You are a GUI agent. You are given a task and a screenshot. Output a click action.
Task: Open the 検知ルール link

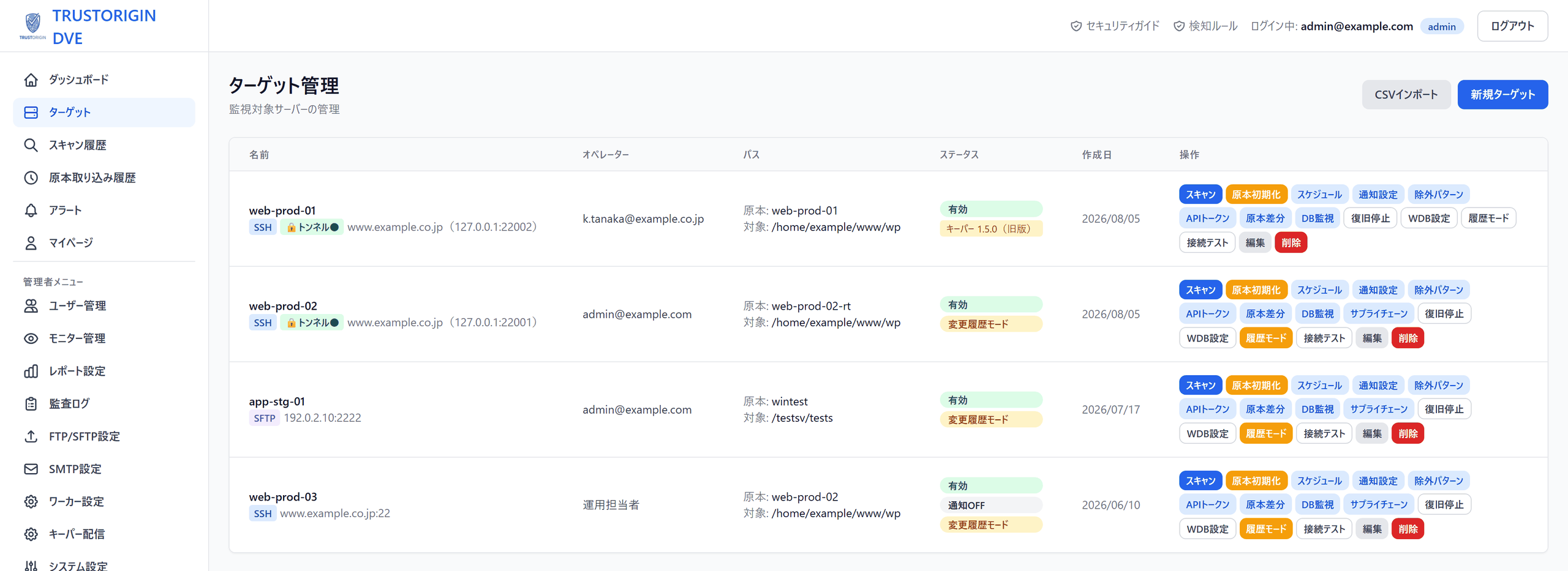pyautogui.click(x=1205, y=26)
